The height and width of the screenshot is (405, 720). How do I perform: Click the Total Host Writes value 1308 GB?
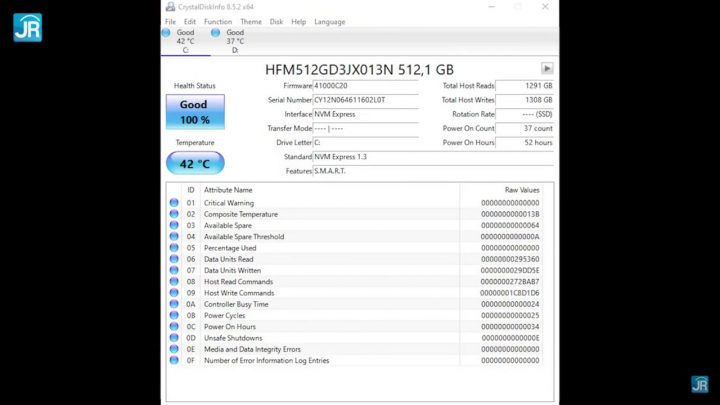pyautogui.click(x=524, y=100)
